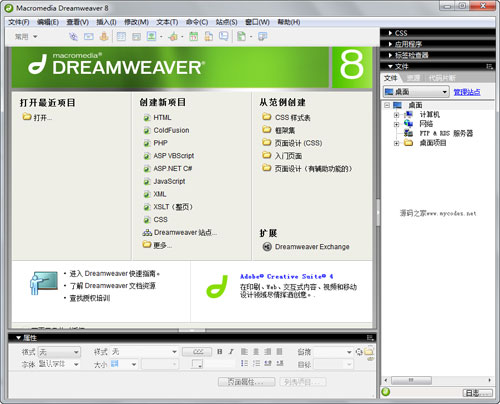Expand the 计算机 tree node
The image size is (500, 404).
tap(396, 115)
